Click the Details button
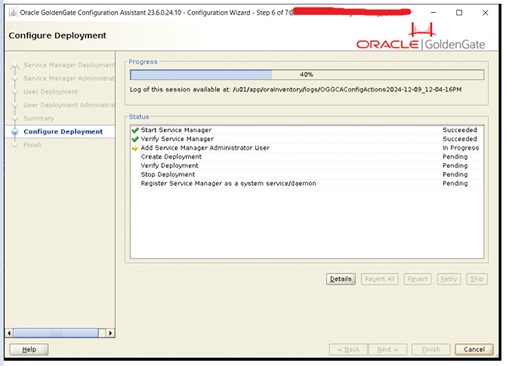506x366 pixels. coord(341,279)
